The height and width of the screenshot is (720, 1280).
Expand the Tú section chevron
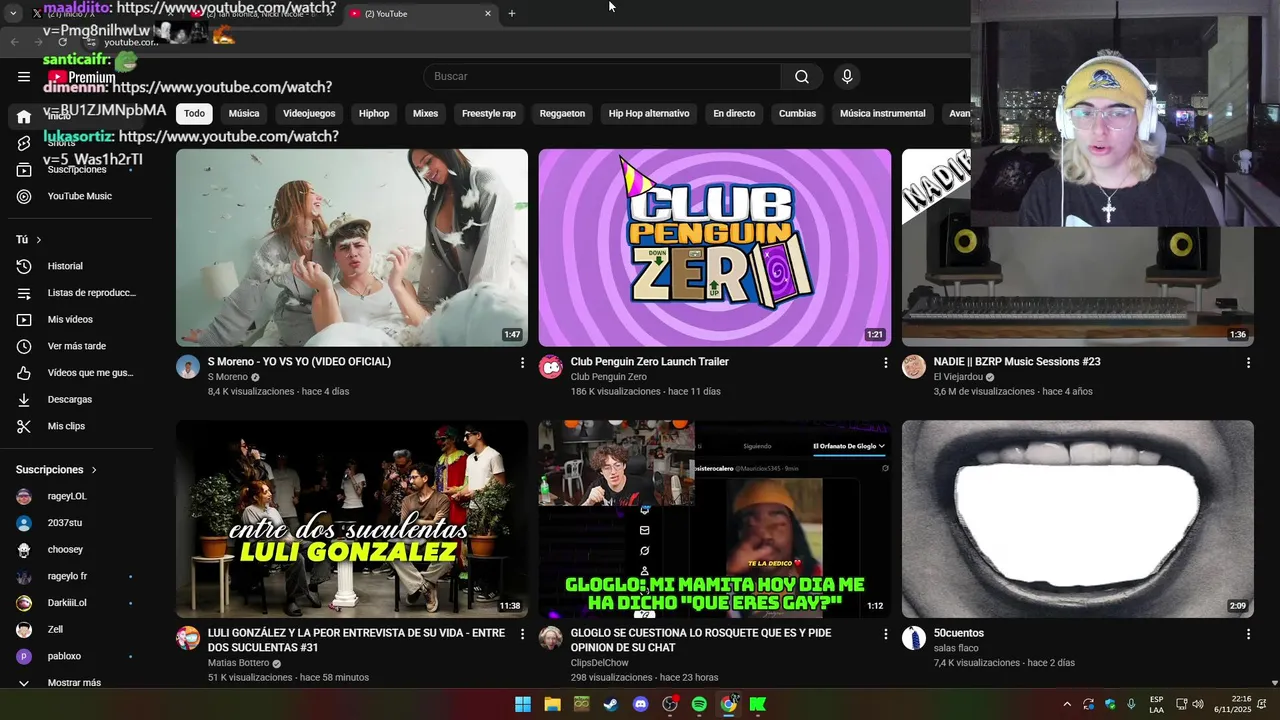39,240
